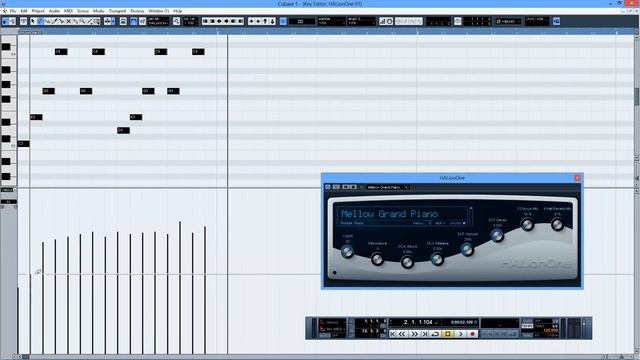Click the Cutoff knob in HALionOne
Screen dimensions: 640x360
[347, 252]
